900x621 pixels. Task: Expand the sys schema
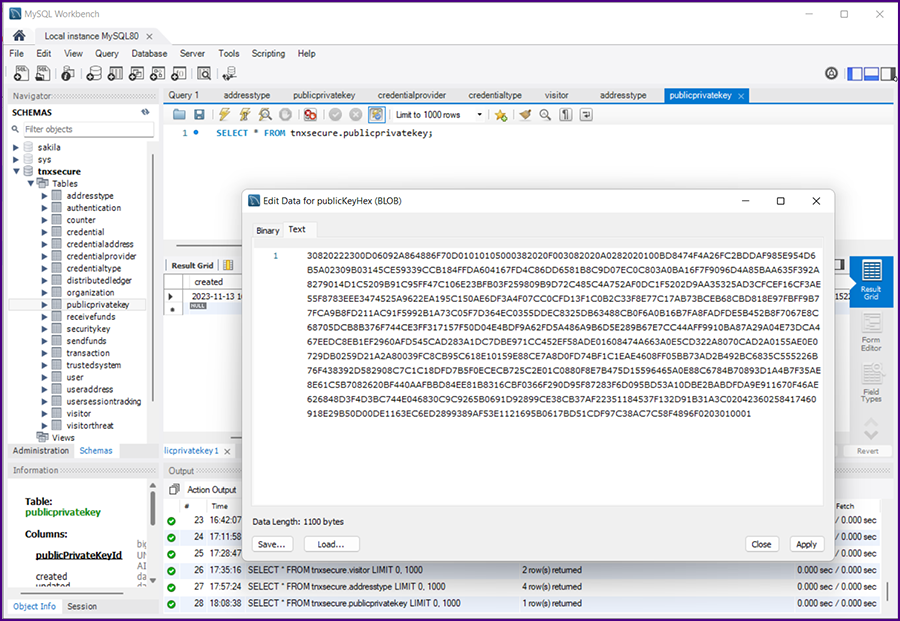[16, 160]
